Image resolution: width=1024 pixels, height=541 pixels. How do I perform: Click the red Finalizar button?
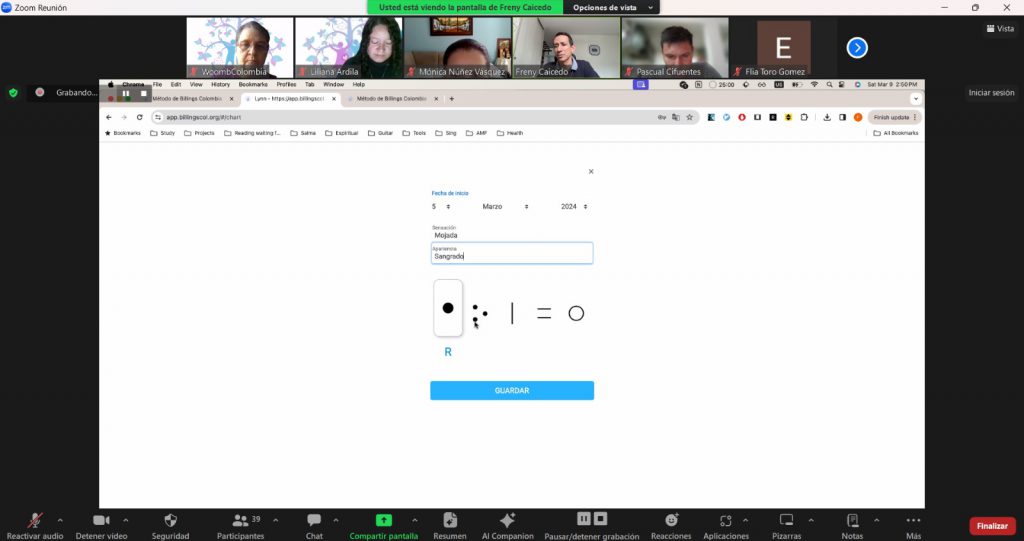993,526
